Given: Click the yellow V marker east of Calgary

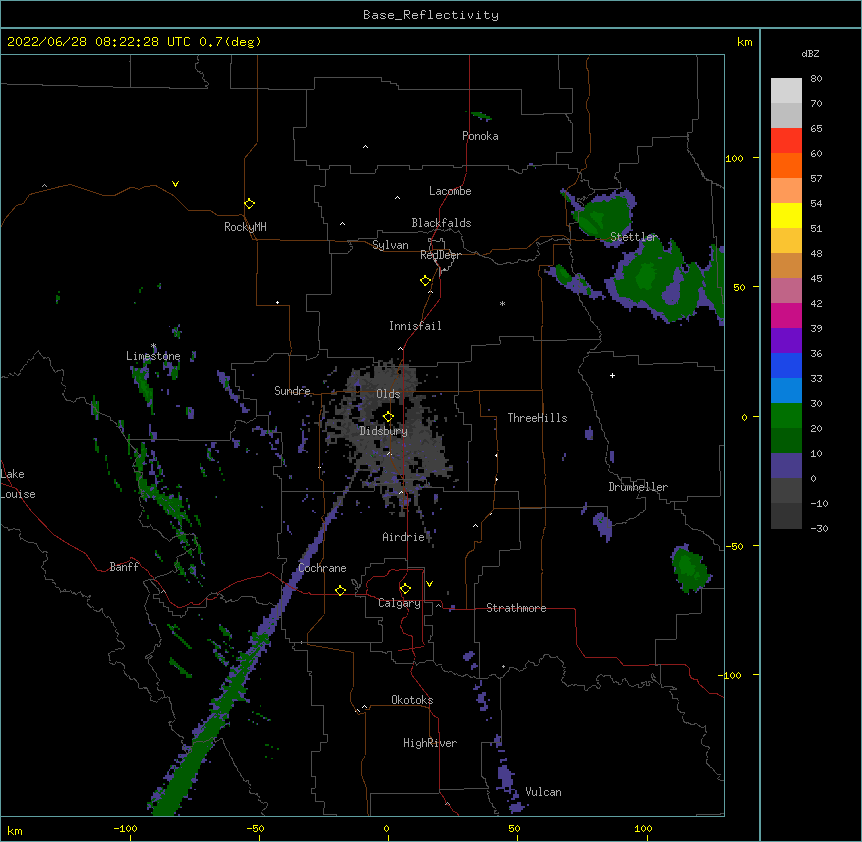Looking at the screenshot, I should pos(429,584).
